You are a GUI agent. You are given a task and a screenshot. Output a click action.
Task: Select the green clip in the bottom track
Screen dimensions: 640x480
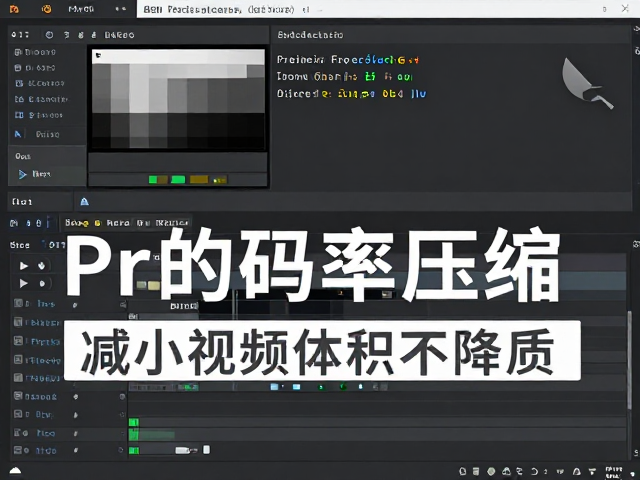point(134,451)
